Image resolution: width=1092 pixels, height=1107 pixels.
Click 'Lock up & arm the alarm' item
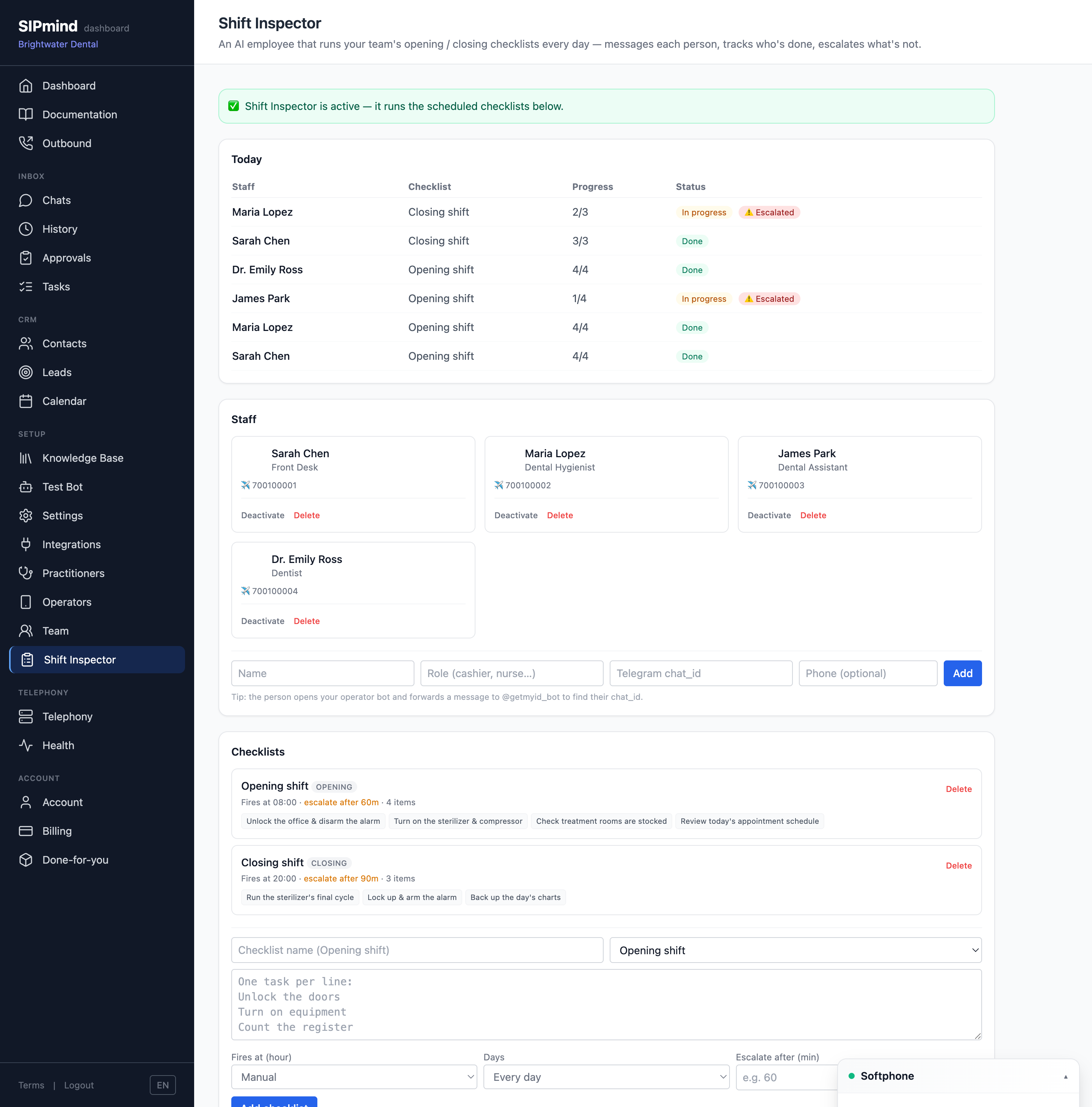click(411, 897)
